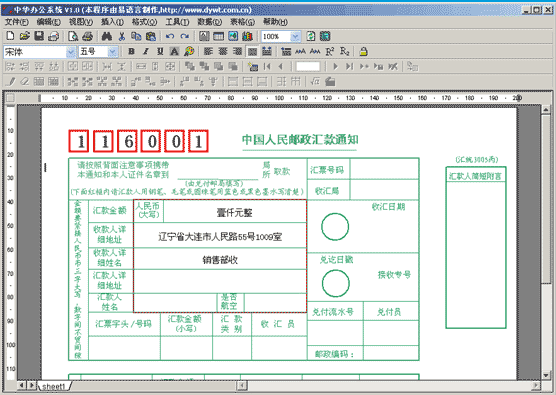Open the 视图(V) menu
Viewport: 556px width, 395px height.
click(x=81, y=22)
